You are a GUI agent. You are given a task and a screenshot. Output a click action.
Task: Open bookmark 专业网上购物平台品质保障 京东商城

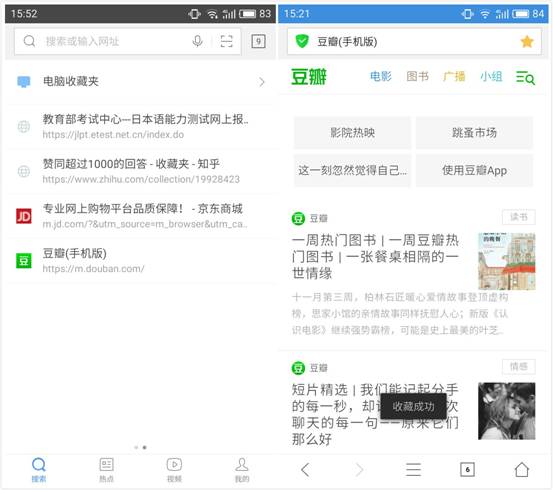pos(141,216)
